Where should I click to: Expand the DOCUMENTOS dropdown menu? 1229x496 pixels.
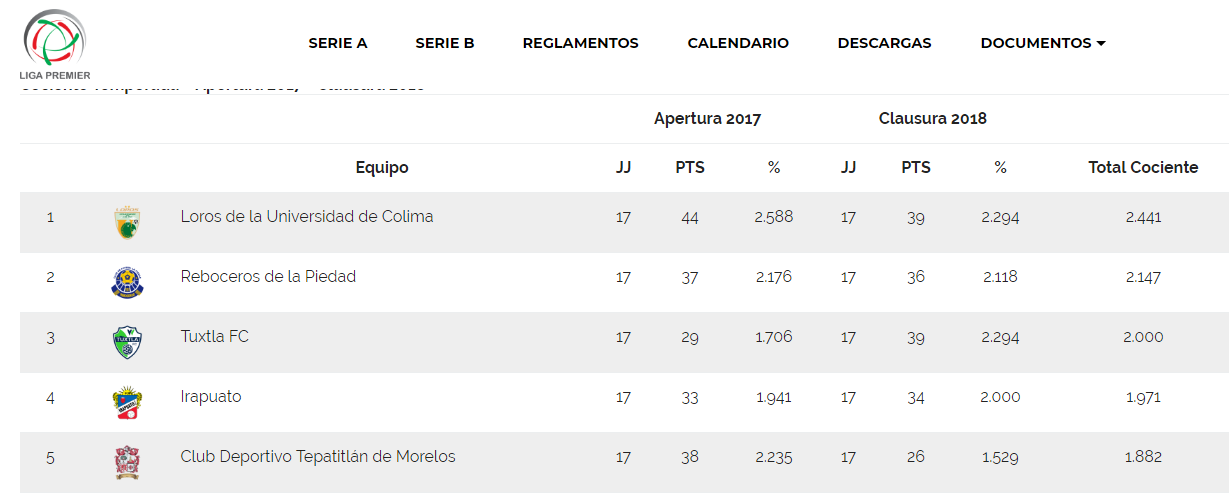click(x=1043, y=43)
